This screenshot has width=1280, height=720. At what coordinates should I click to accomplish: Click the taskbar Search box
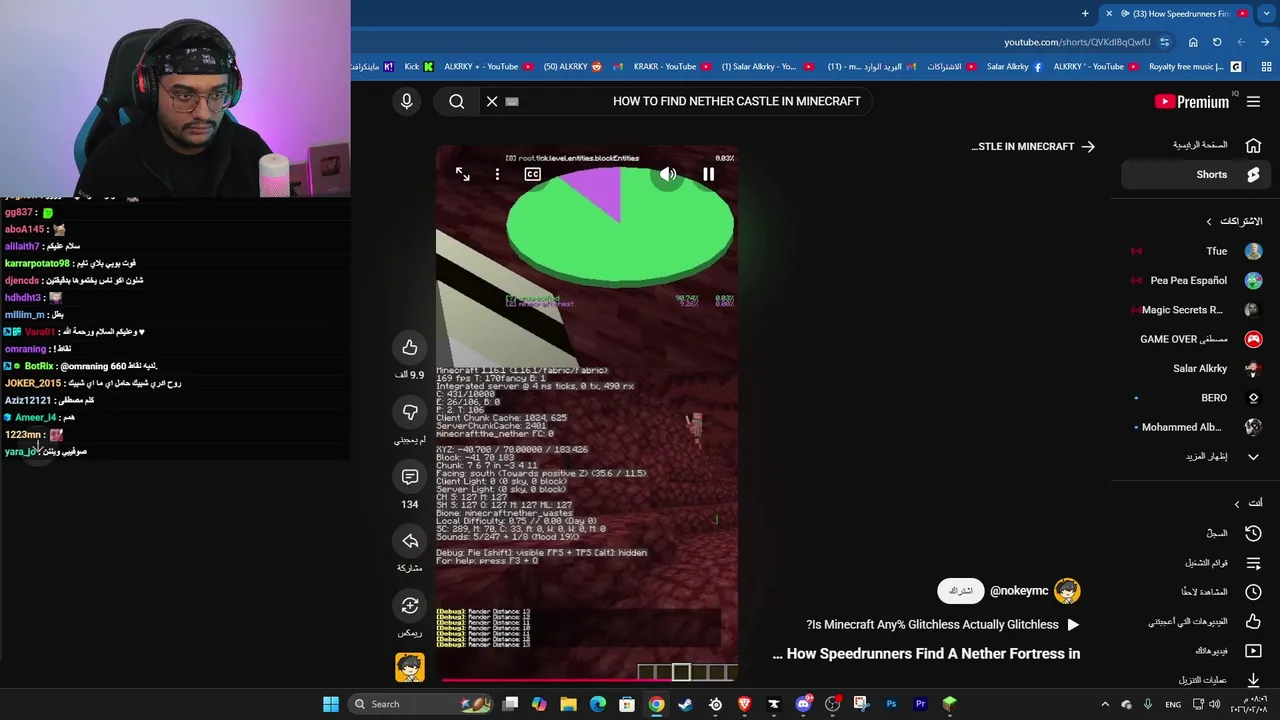[420, 704]
